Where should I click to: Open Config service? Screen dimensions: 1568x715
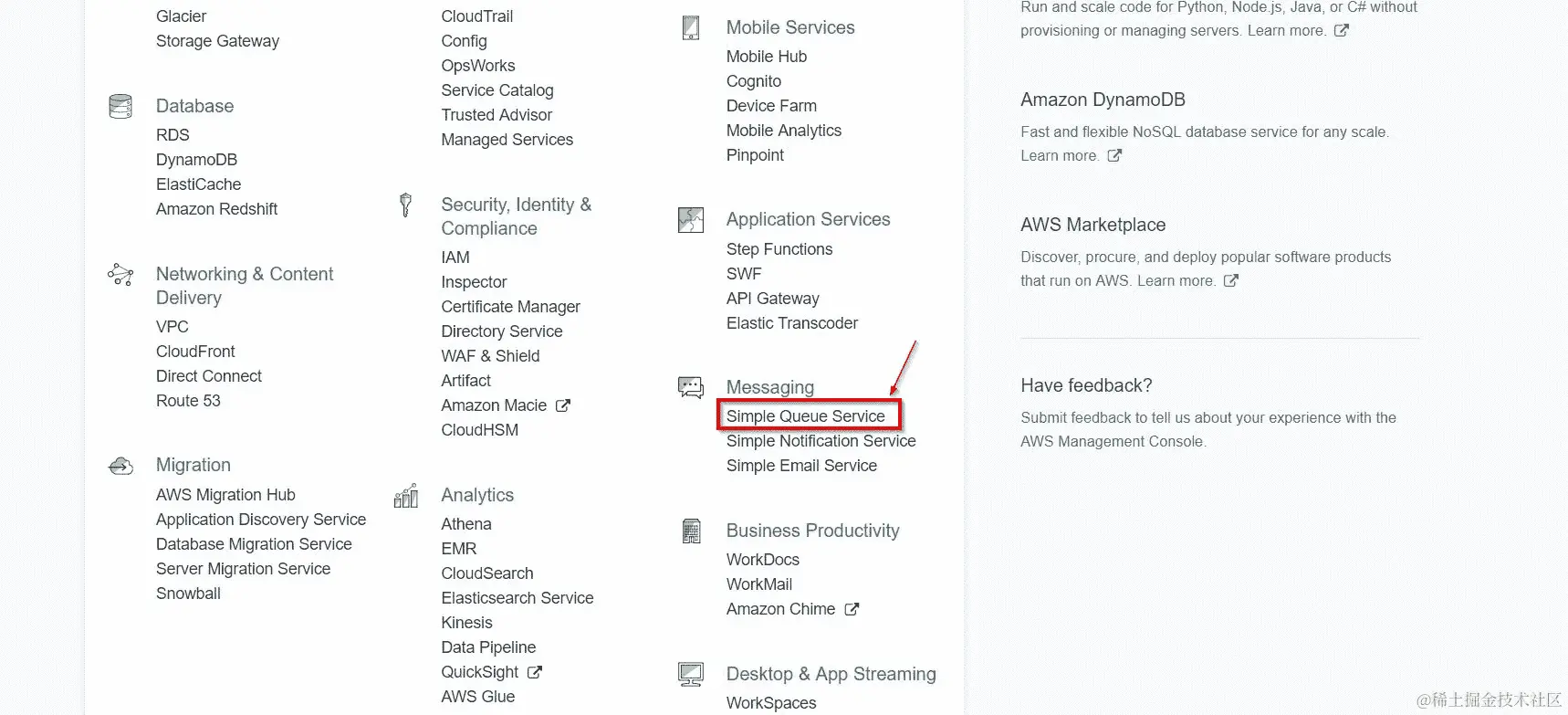(x=464, y=41)
